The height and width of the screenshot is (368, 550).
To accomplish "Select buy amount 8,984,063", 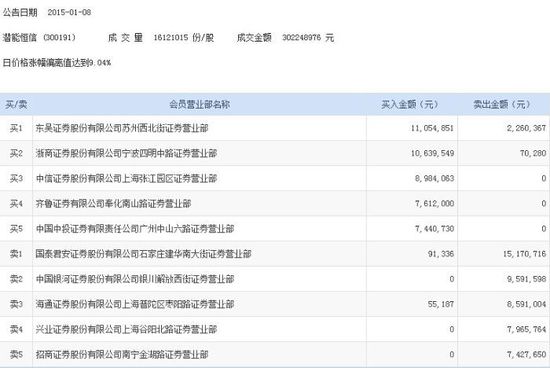I will [434, 179].
